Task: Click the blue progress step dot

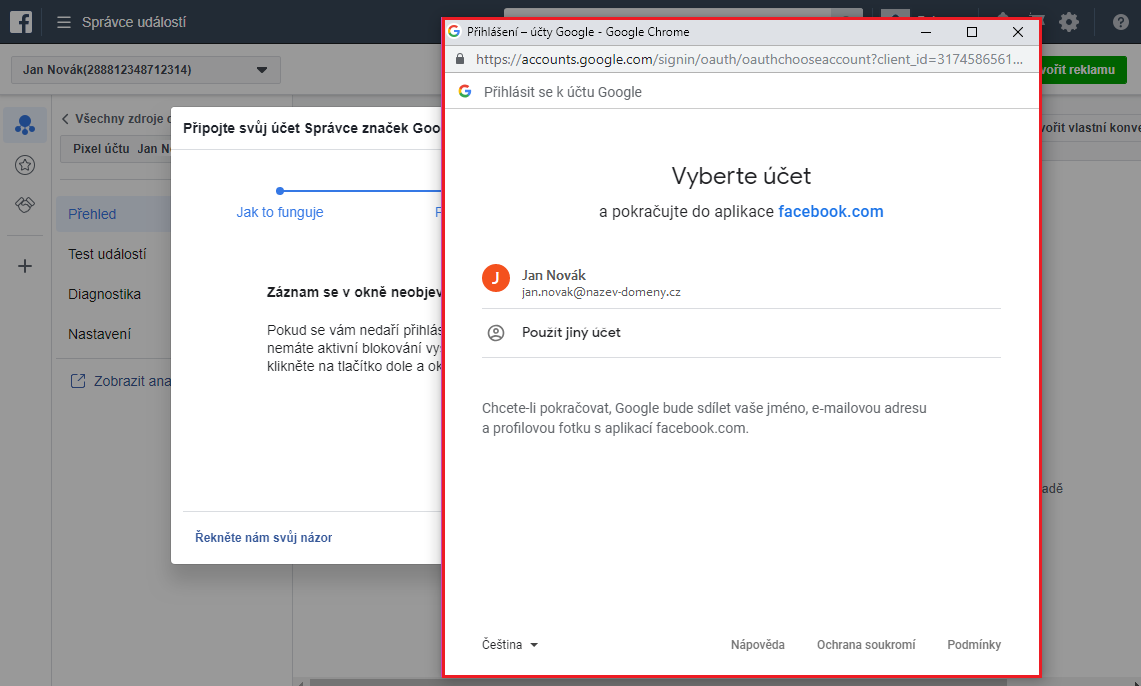Action: pyautogui.click(x=280, y=191)
